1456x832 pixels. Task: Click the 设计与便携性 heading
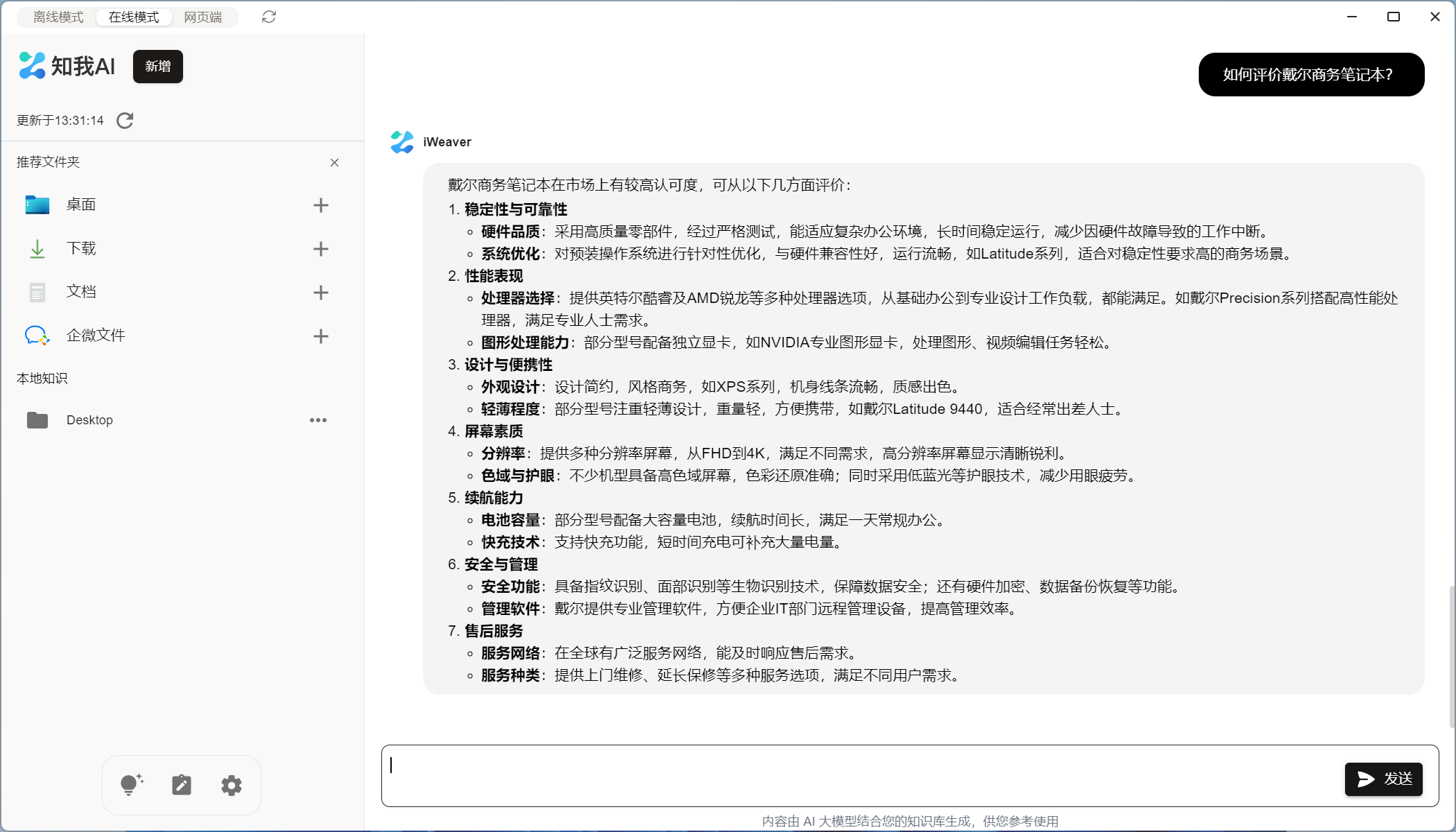pos(508,365)
